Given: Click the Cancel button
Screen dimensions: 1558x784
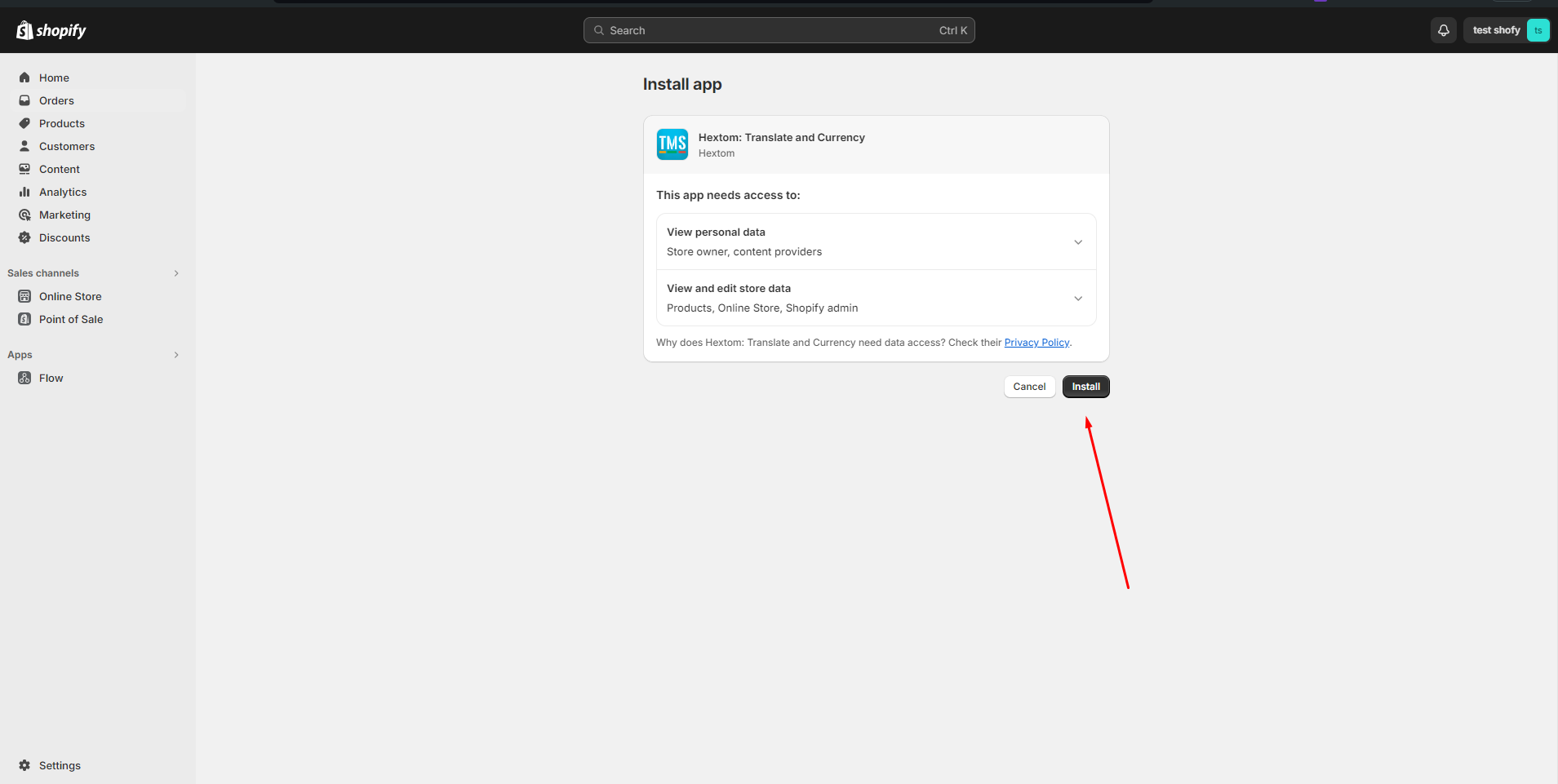Looking at the screenshot, I should (x=1029, y=387).
